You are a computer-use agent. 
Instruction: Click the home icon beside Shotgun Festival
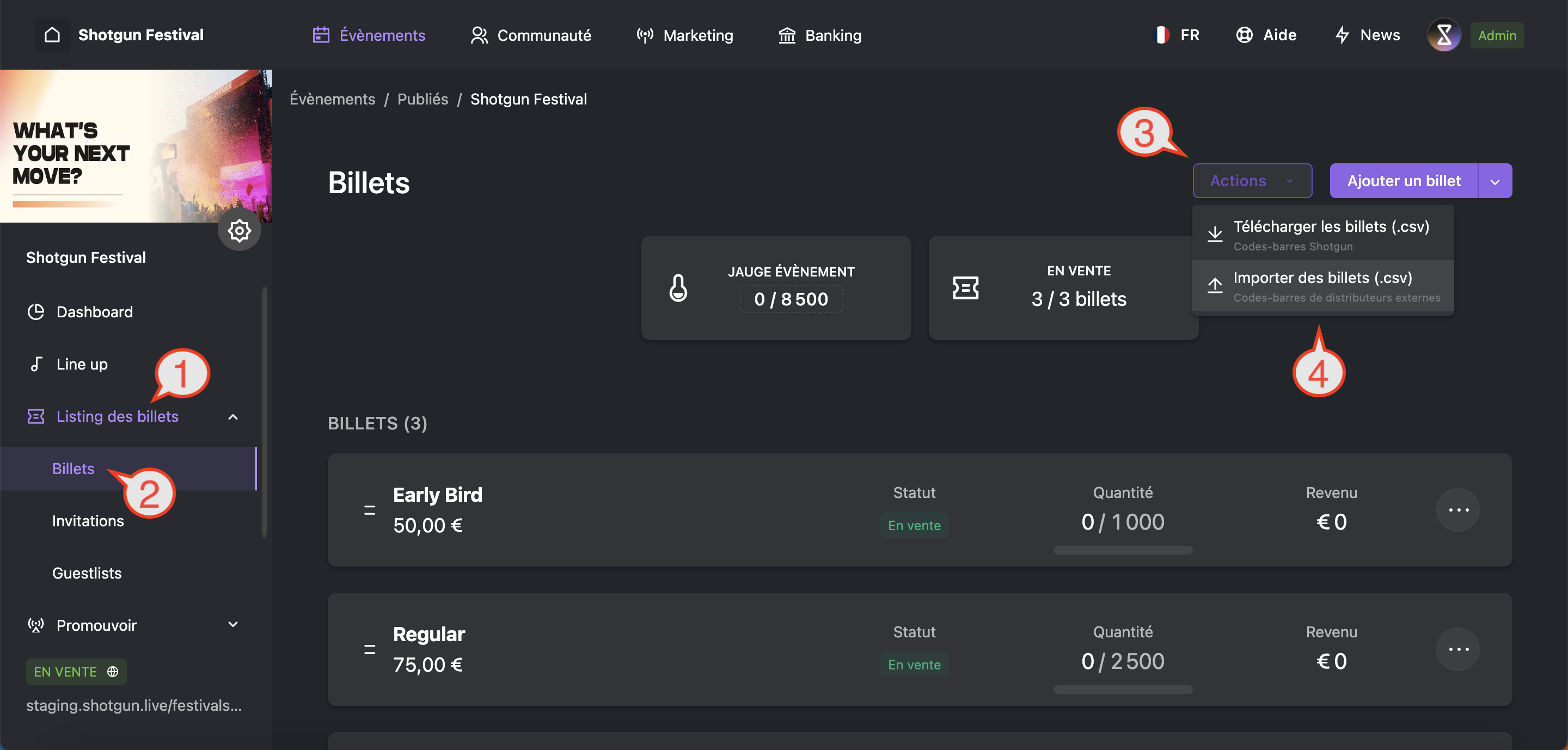tap(52, 35)
